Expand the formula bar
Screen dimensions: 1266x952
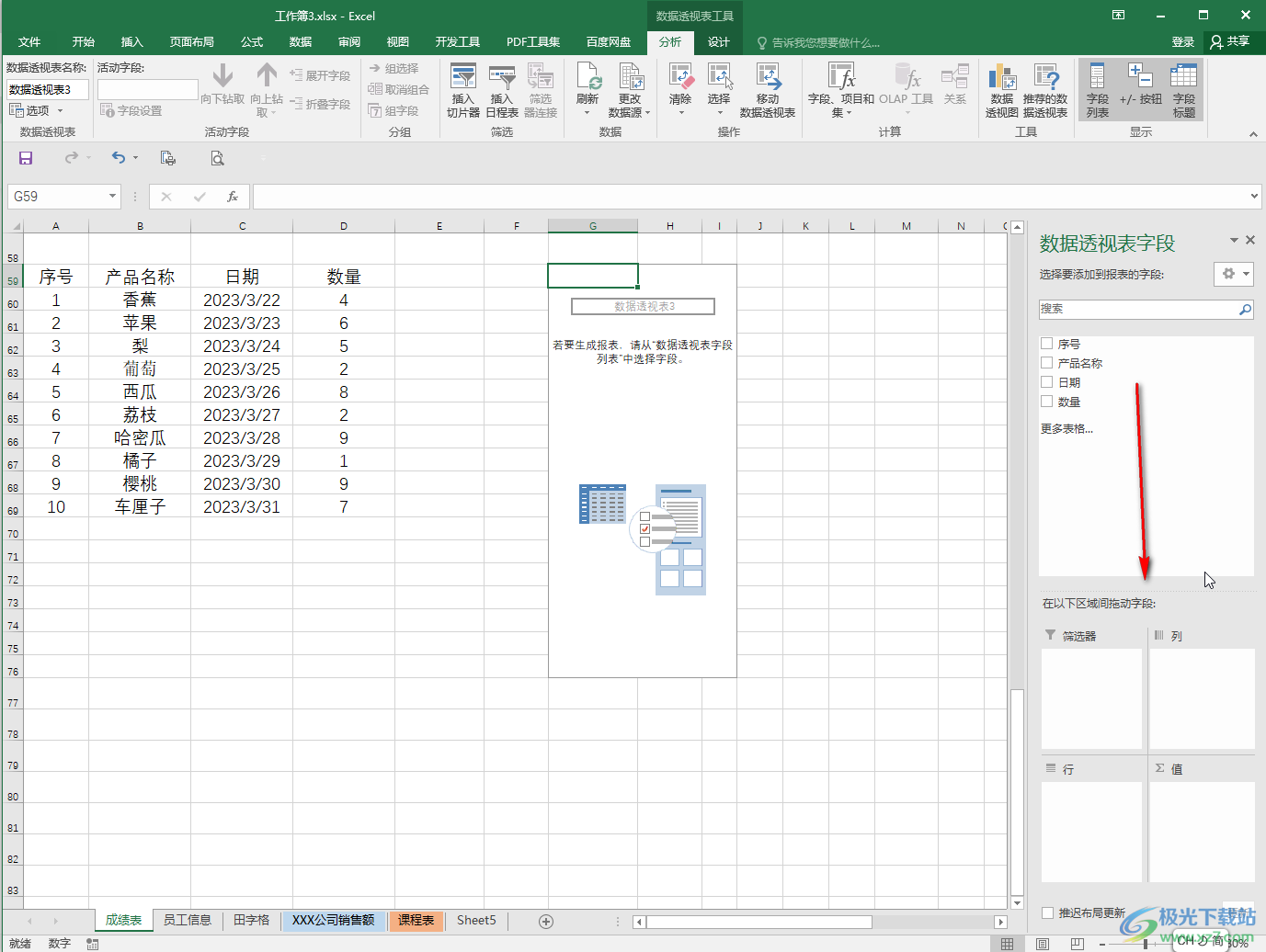coord(1255,196)
